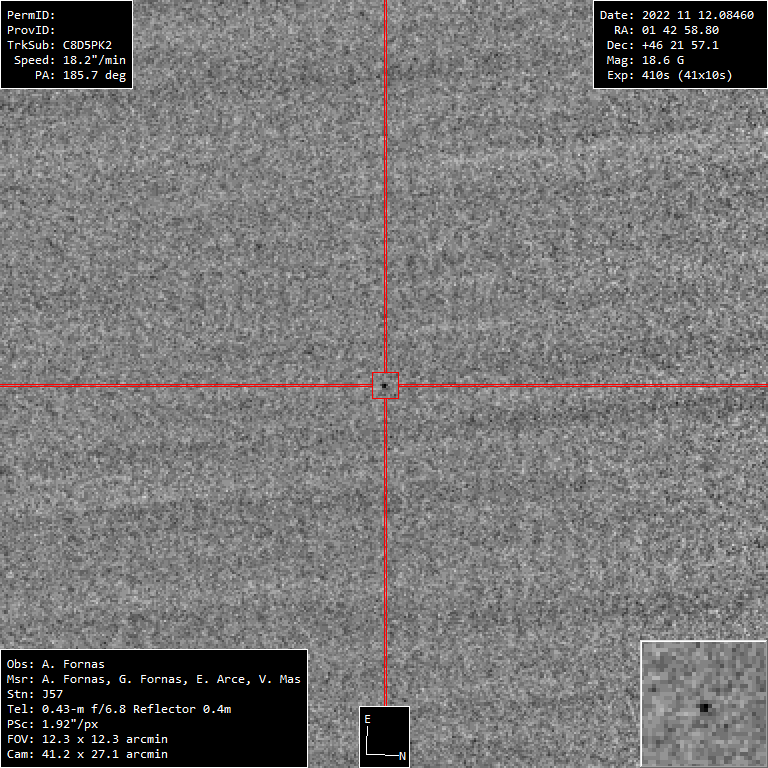Click the Tel 0.43-m f/6.8 Reflector line

(118, 709)
